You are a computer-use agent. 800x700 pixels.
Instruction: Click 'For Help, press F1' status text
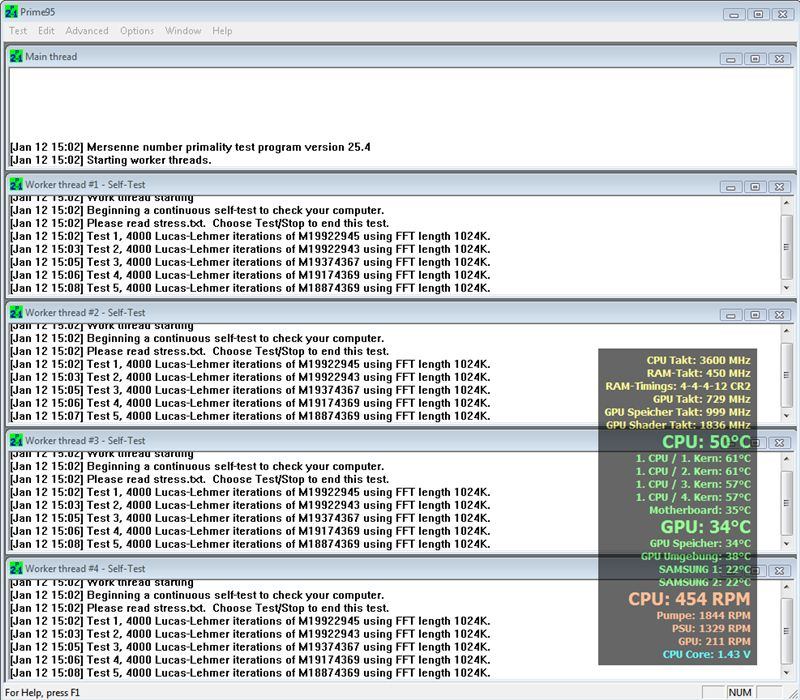click(x=42, y=692)
